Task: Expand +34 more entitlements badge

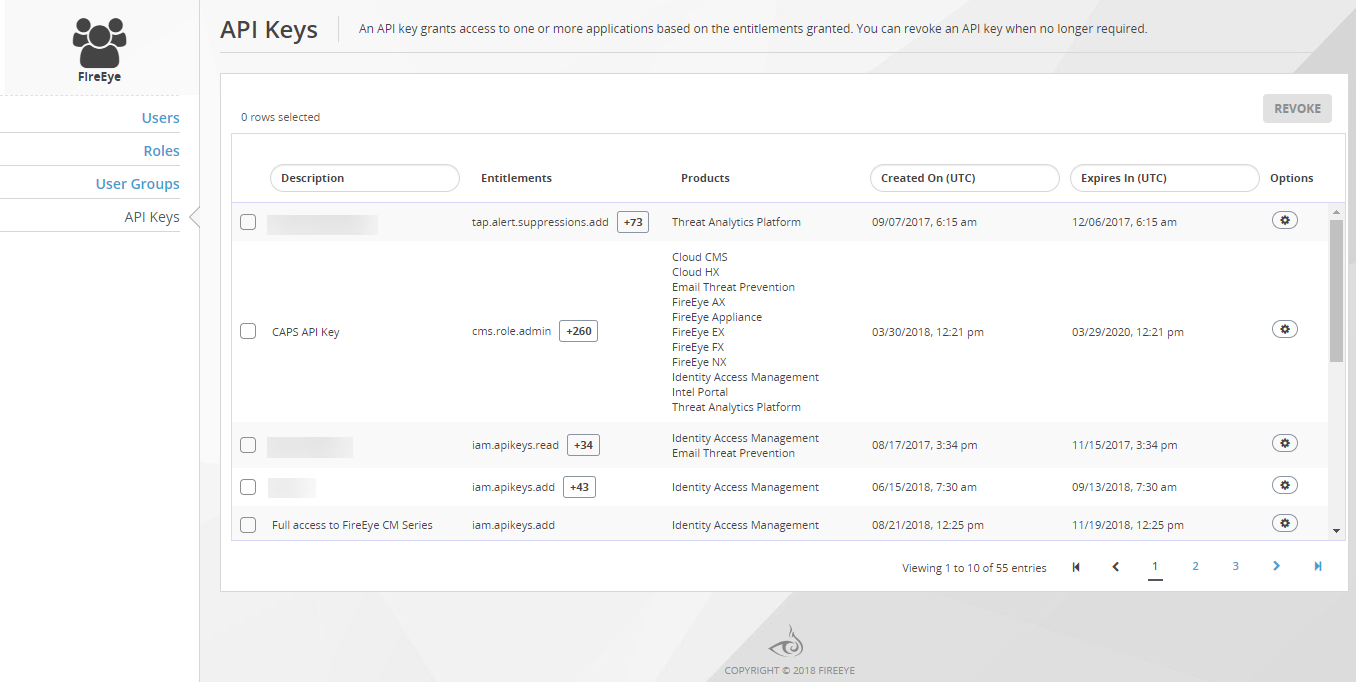Action: point(583,445)
